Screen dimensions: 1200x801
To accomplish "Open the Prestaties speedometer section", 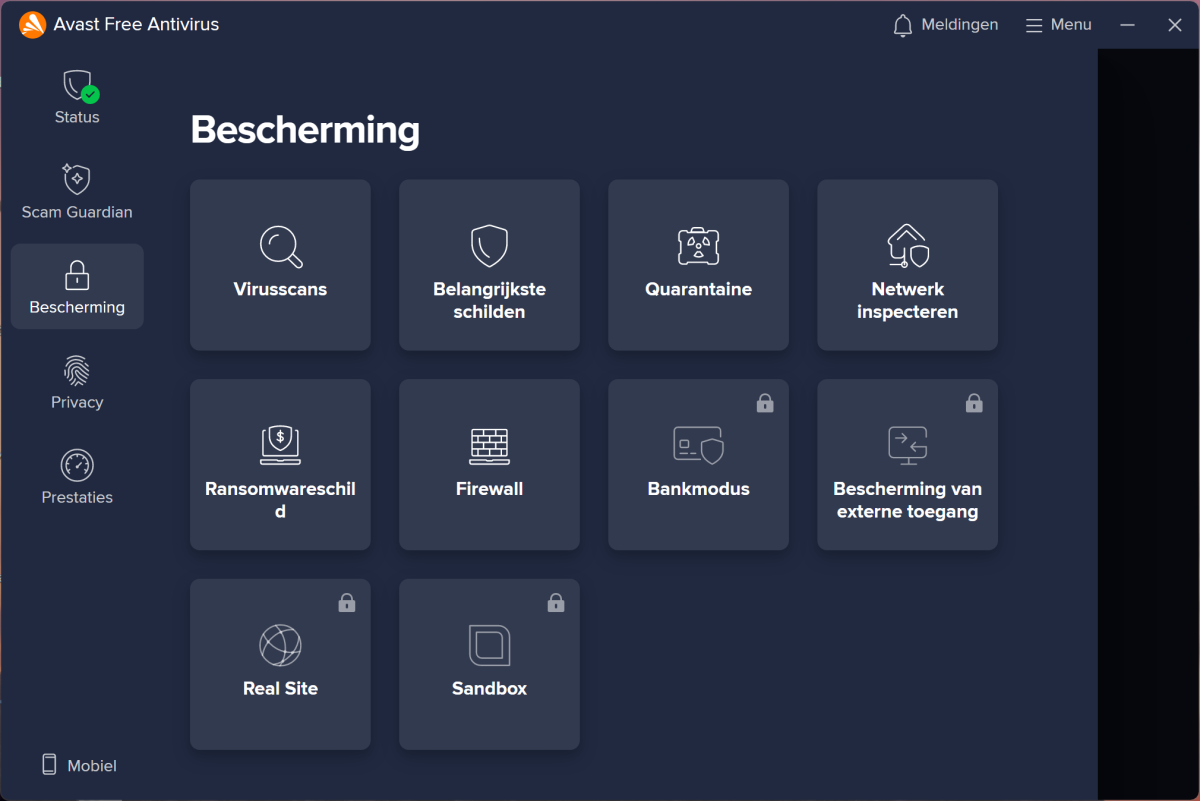I will click(77, 477).
